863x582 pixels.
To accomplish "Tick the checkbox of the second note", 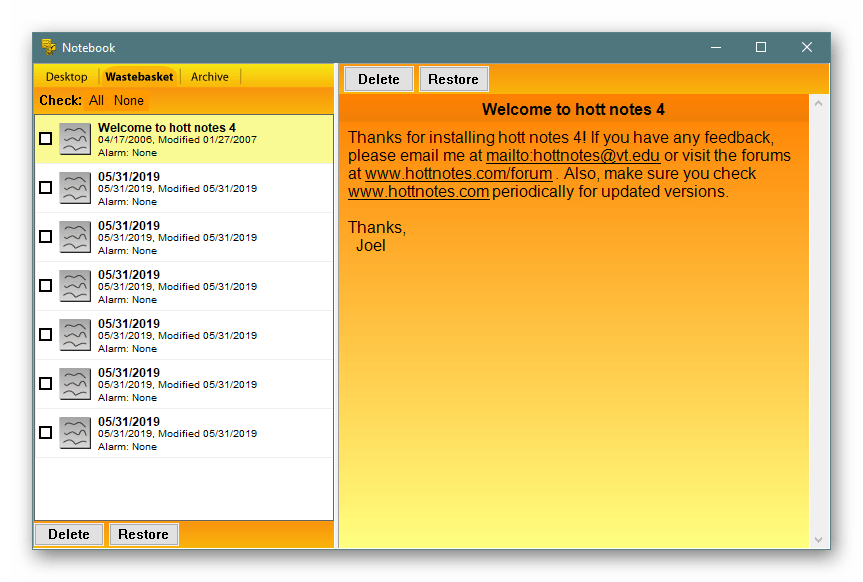I will 45,188.
